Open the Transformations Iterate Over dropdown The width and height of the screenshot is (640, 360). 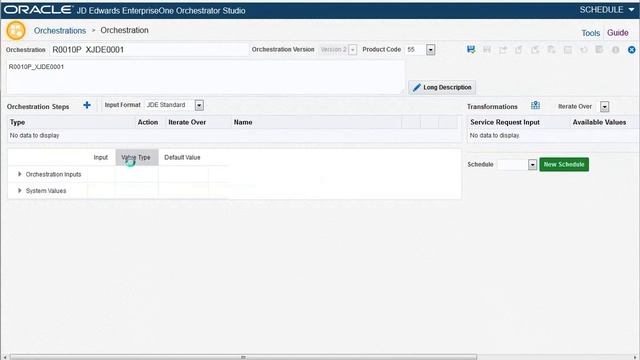[604, 107]
